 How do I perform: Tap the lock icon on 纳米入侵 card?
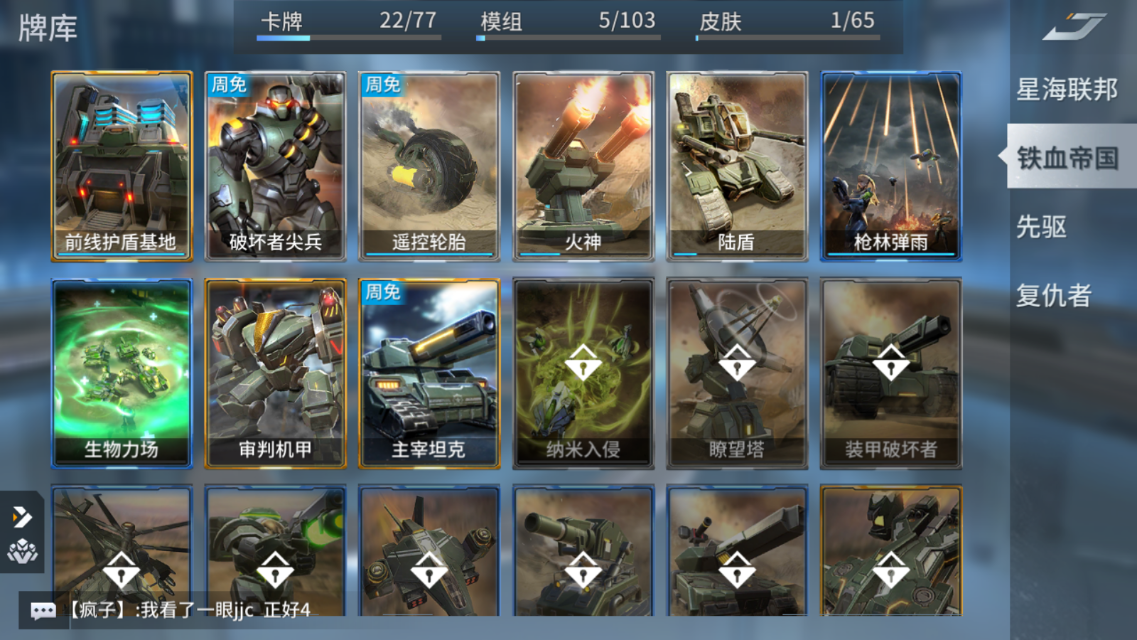583,362
